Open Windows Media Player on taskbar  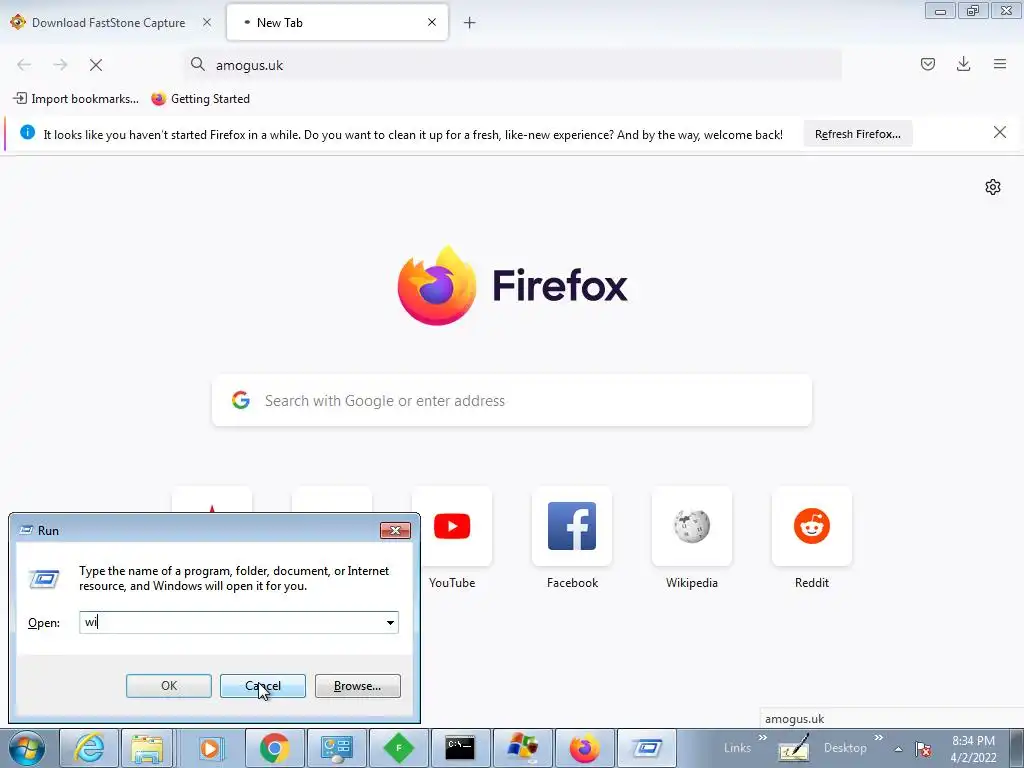(x=210, y=748)
